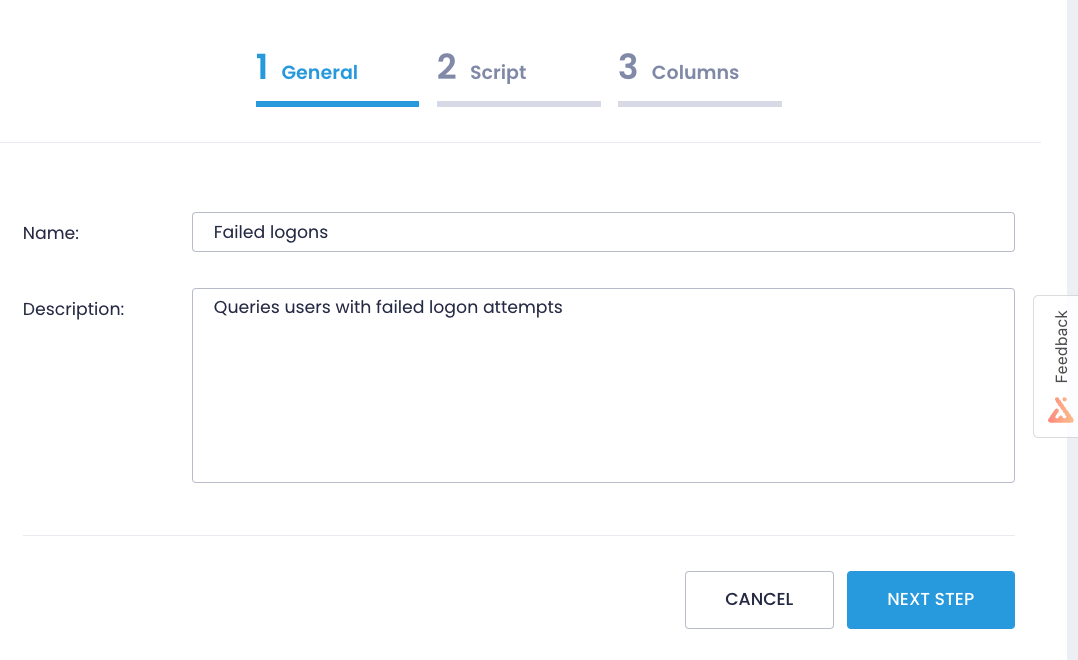Click the Script step label text
The height and width of the screenshot is (660, 1078).
click(x=497, y=72)
